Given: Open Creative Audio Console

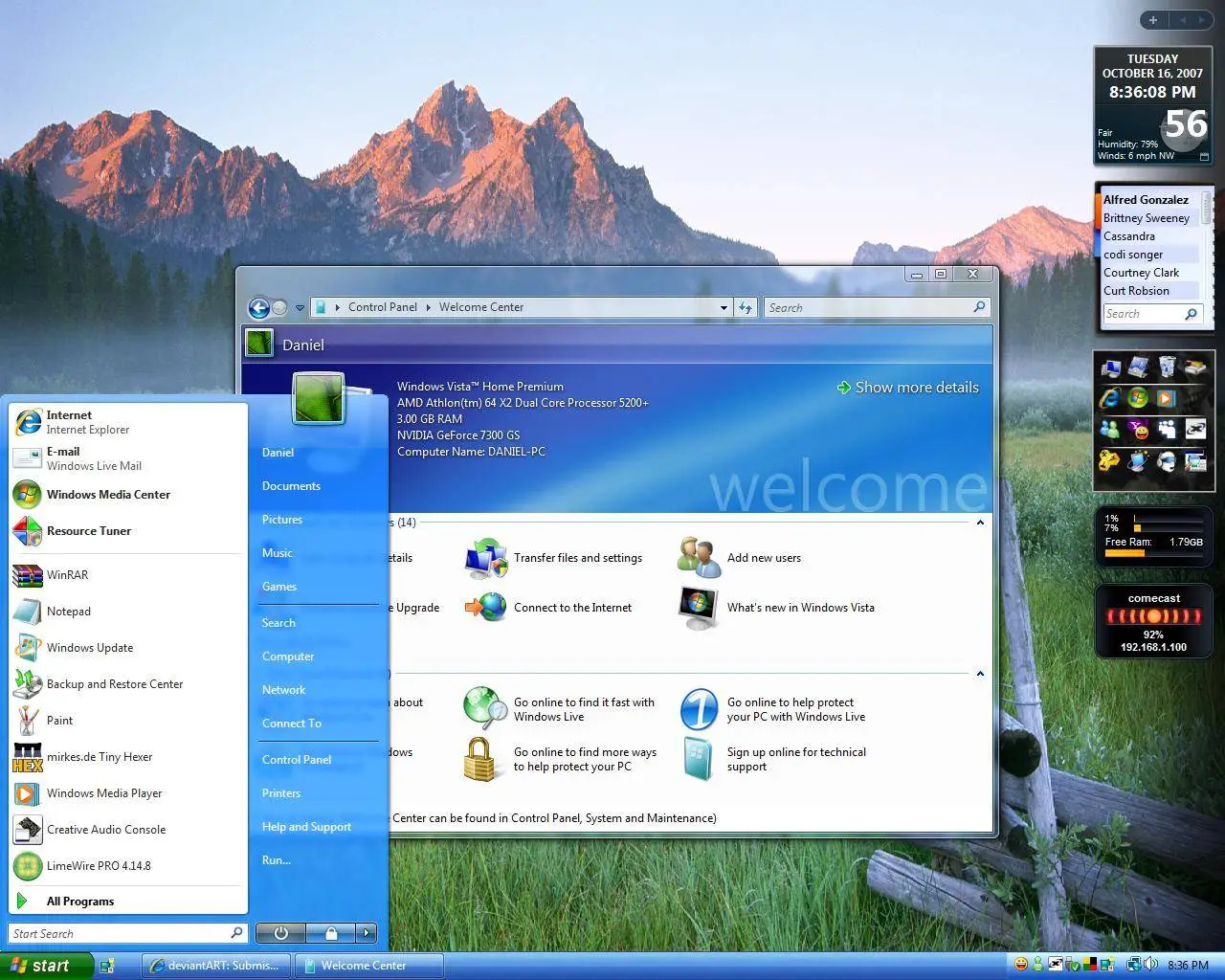Looking at the screenshot, I should pos(128,830).
